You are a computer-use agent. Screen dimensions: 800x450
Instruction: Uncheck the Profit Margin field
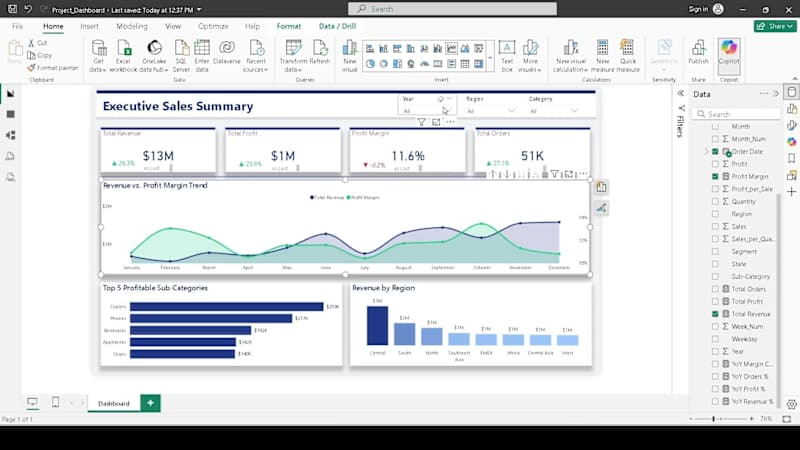click(715, 177)
